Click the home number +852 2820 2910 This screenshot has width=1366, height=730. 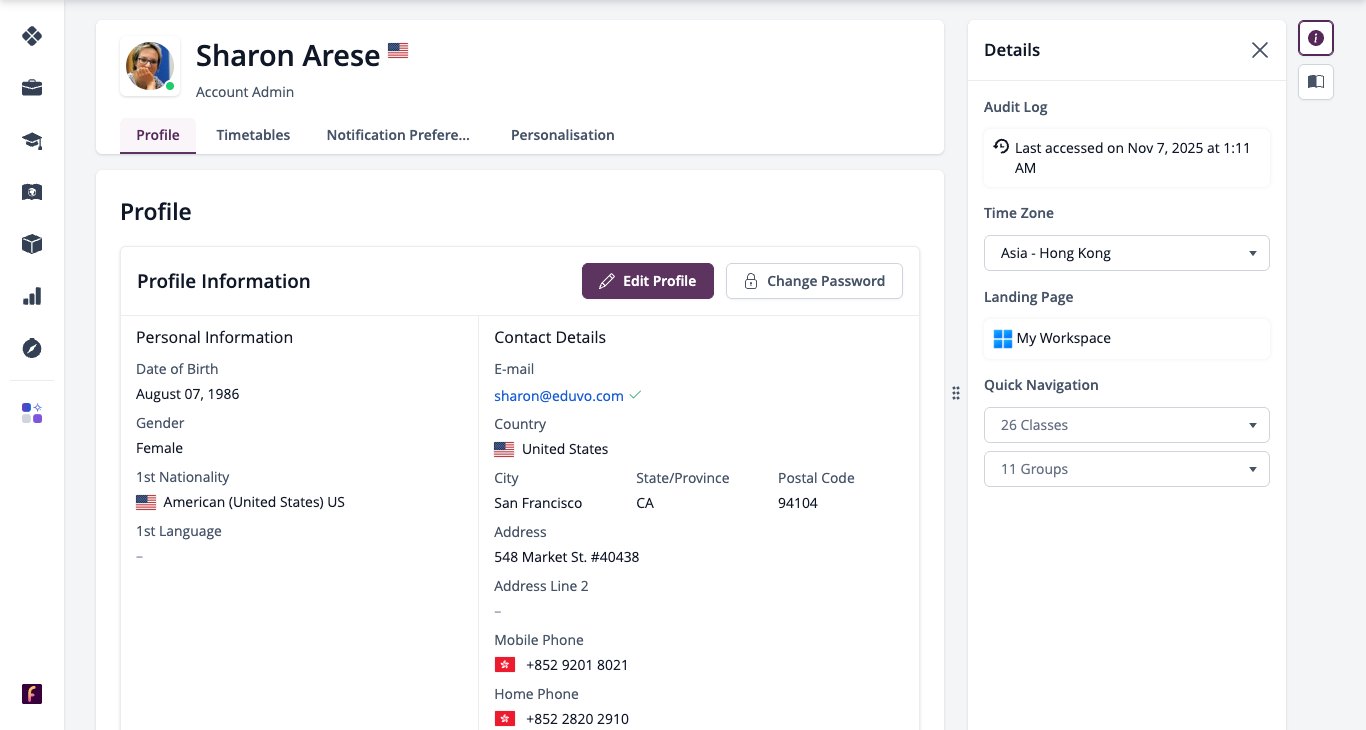(577, 719)
